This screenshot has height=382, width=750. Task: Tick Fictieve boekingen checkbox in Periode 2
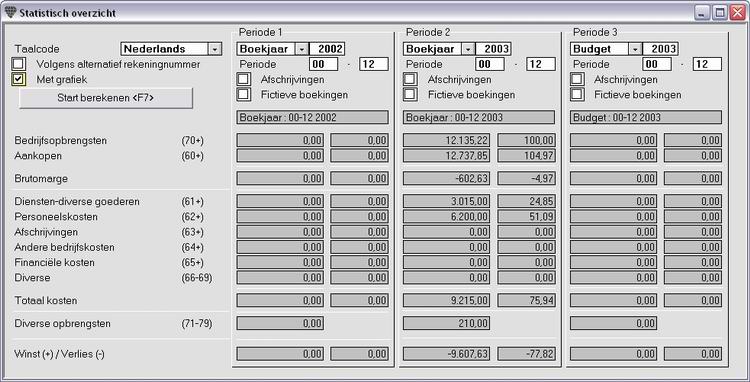410,95
